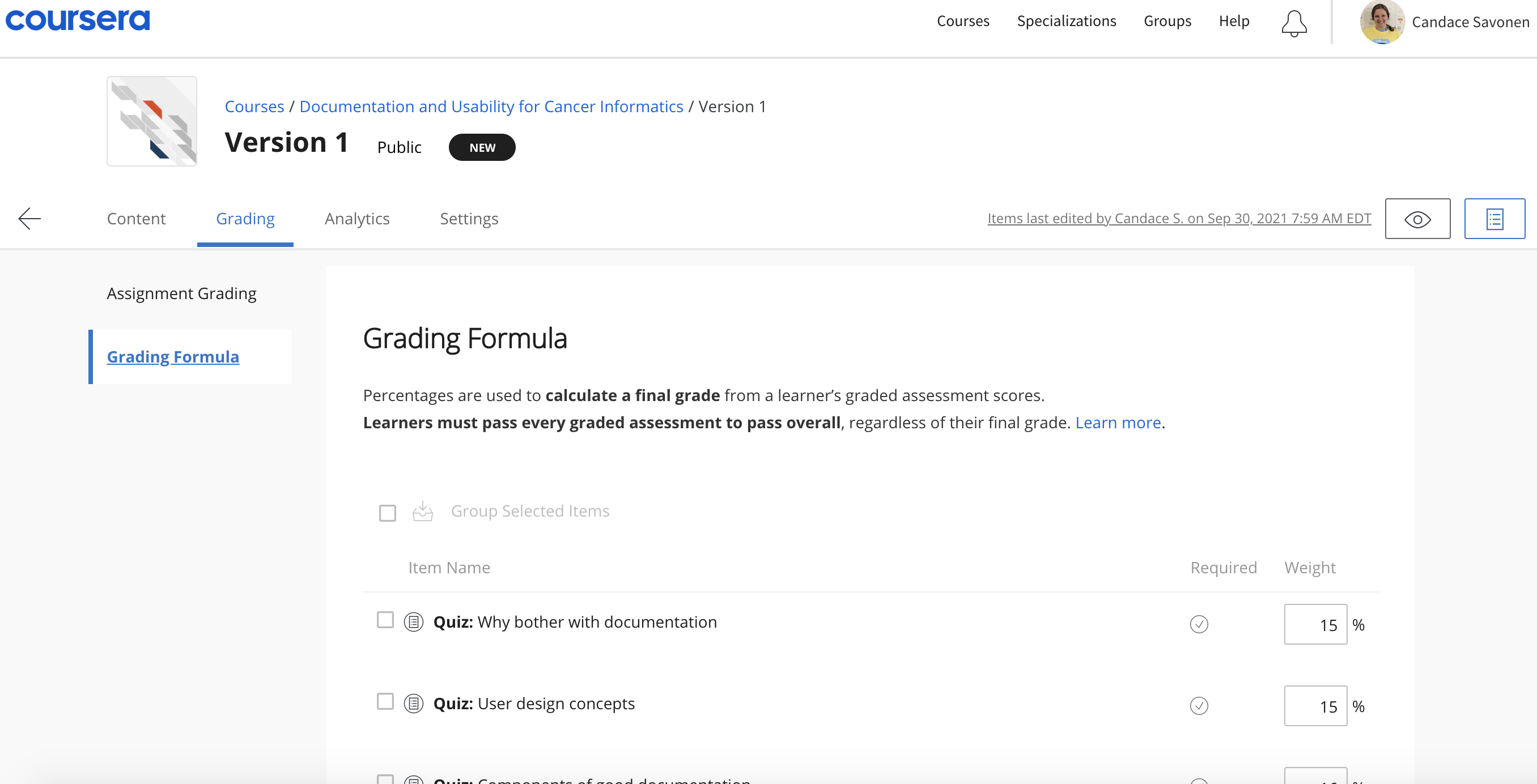Click quiz icon beside Why bother with documentation

[x=414, y=622]
